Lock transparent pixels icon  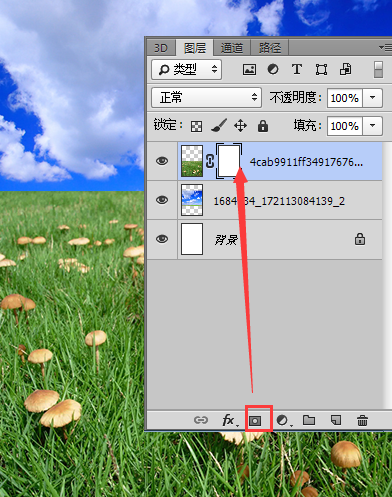coord(196,126)
